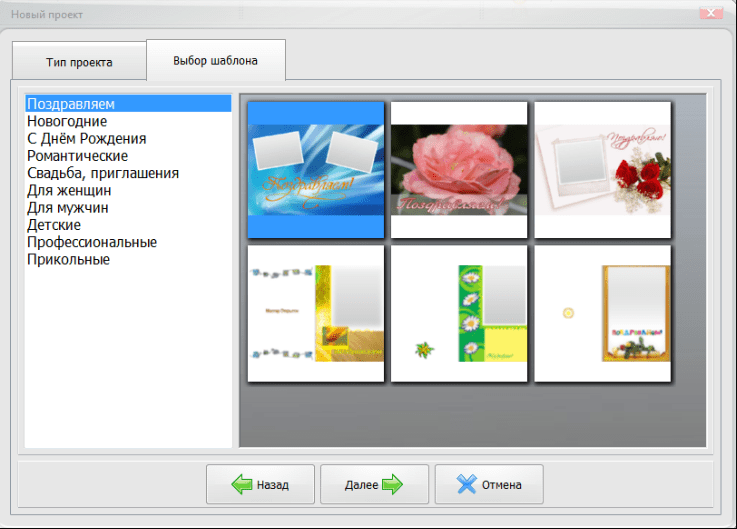Choose the Новогодние category
This screenshot has width=737, height=529.
(68, 121)
